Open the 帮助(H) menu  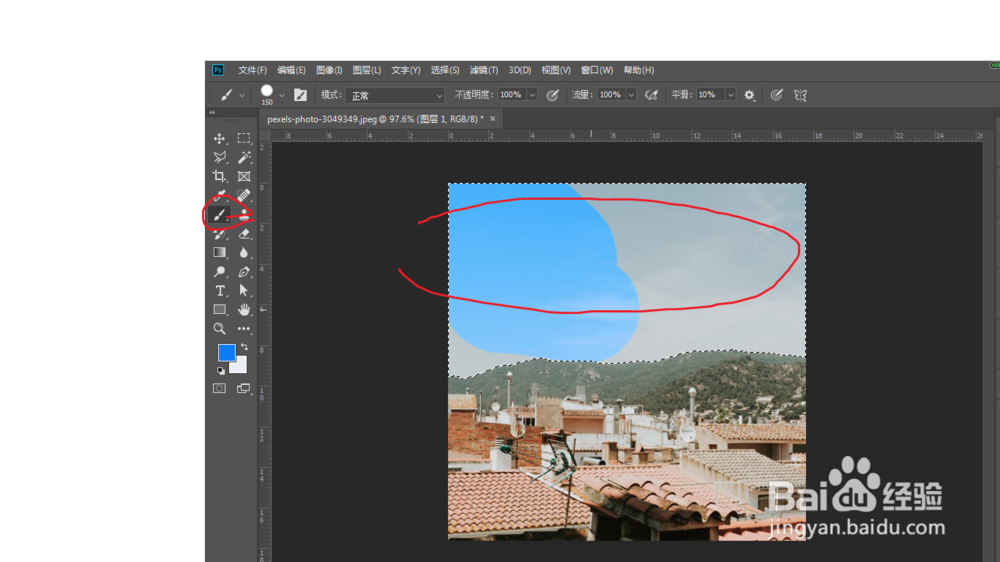tap(638, 70)
